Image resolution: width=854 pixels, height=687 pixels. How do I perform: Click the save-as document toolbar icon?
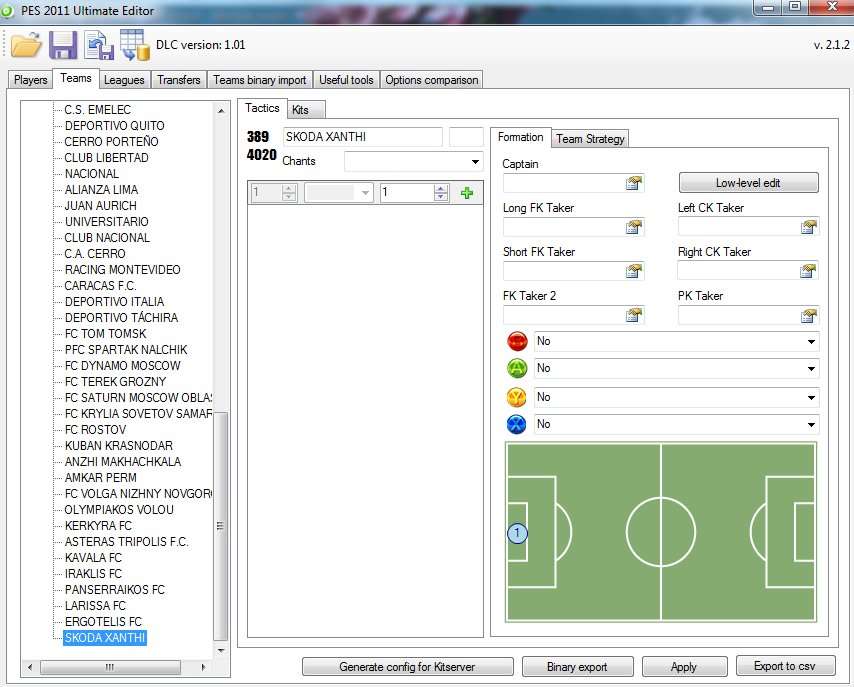(x=98, y=45)
